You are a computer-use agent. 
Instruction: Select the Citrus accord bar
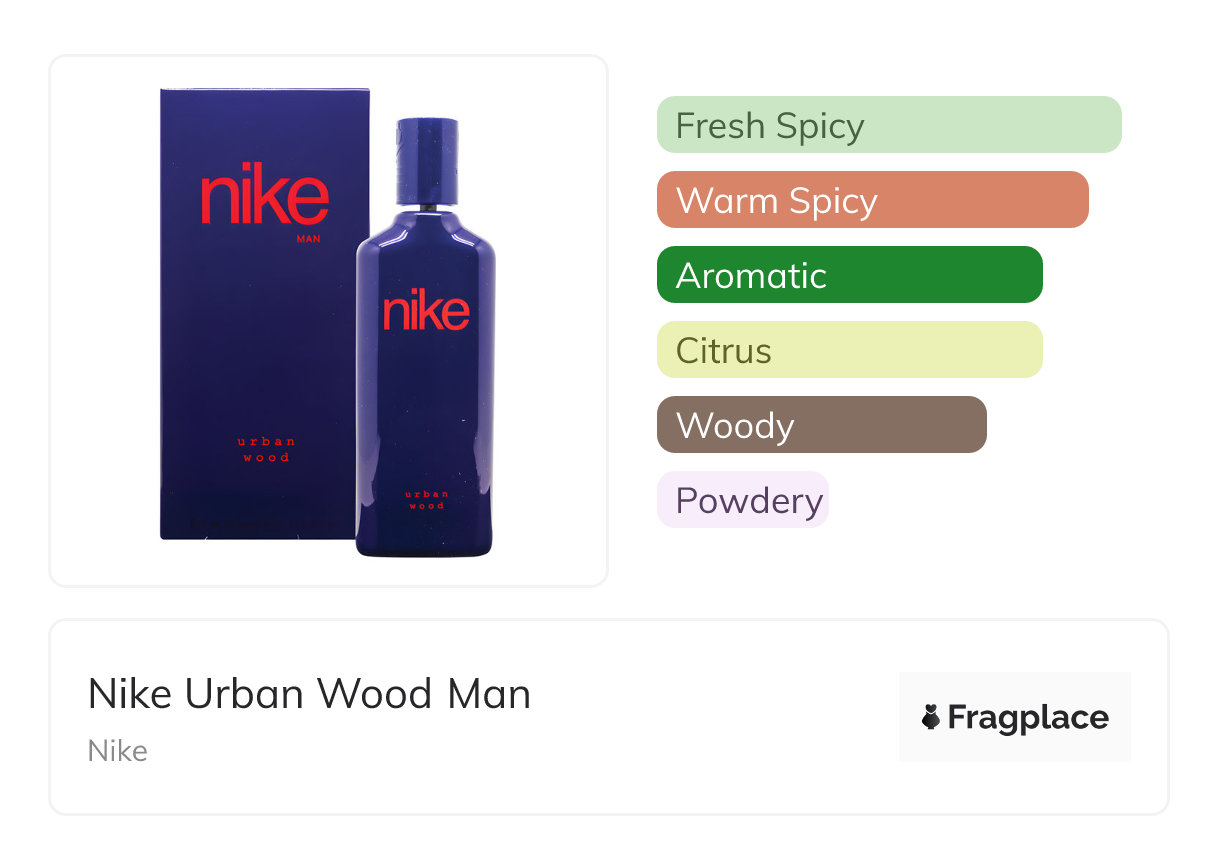(x=849, y=350)
